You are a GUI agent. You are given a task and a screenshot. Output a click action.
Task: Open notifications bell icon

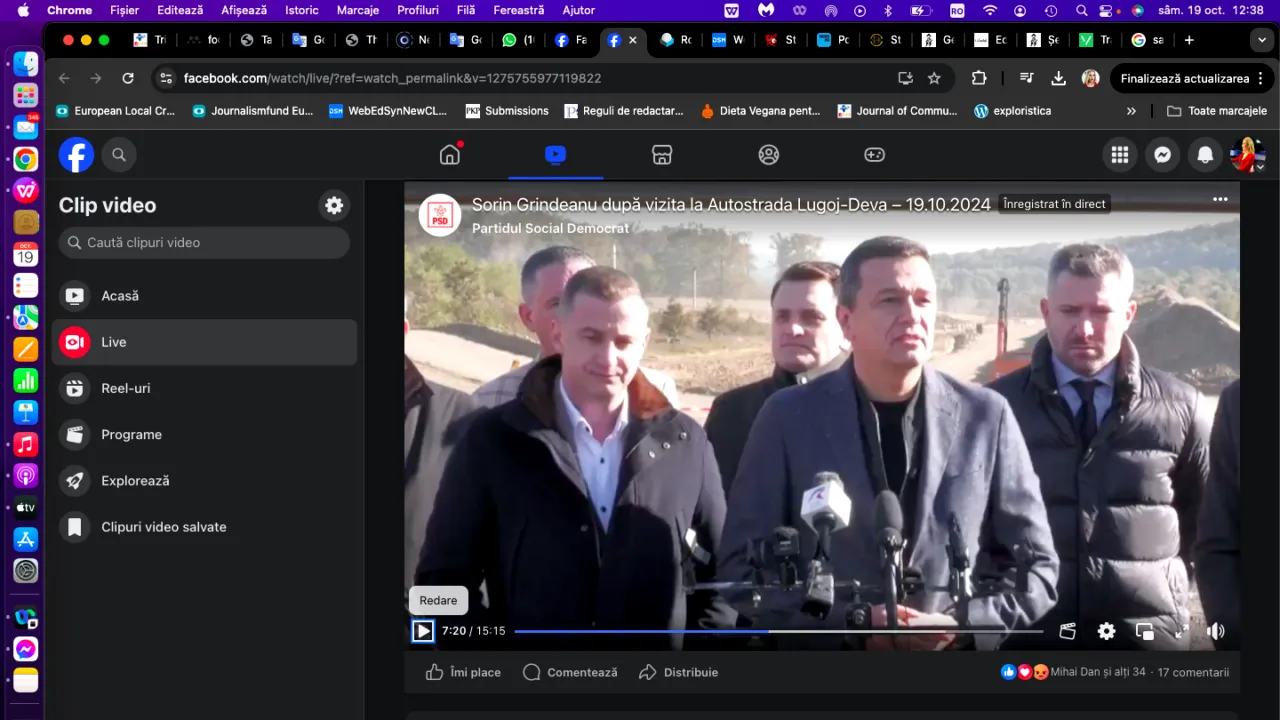[x=1205, y=155]
